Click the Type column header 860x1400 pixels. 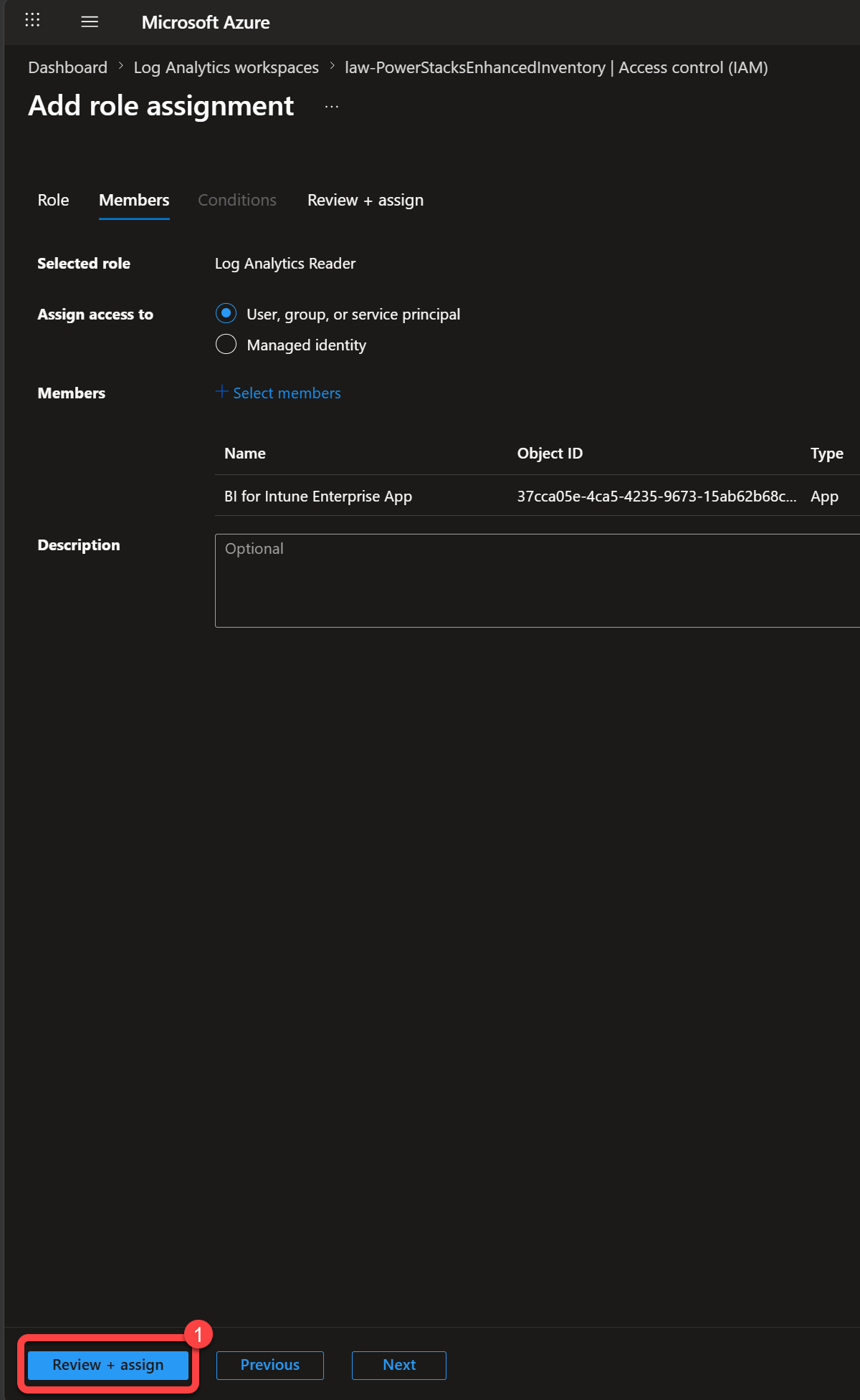click(x=827, y=454)
